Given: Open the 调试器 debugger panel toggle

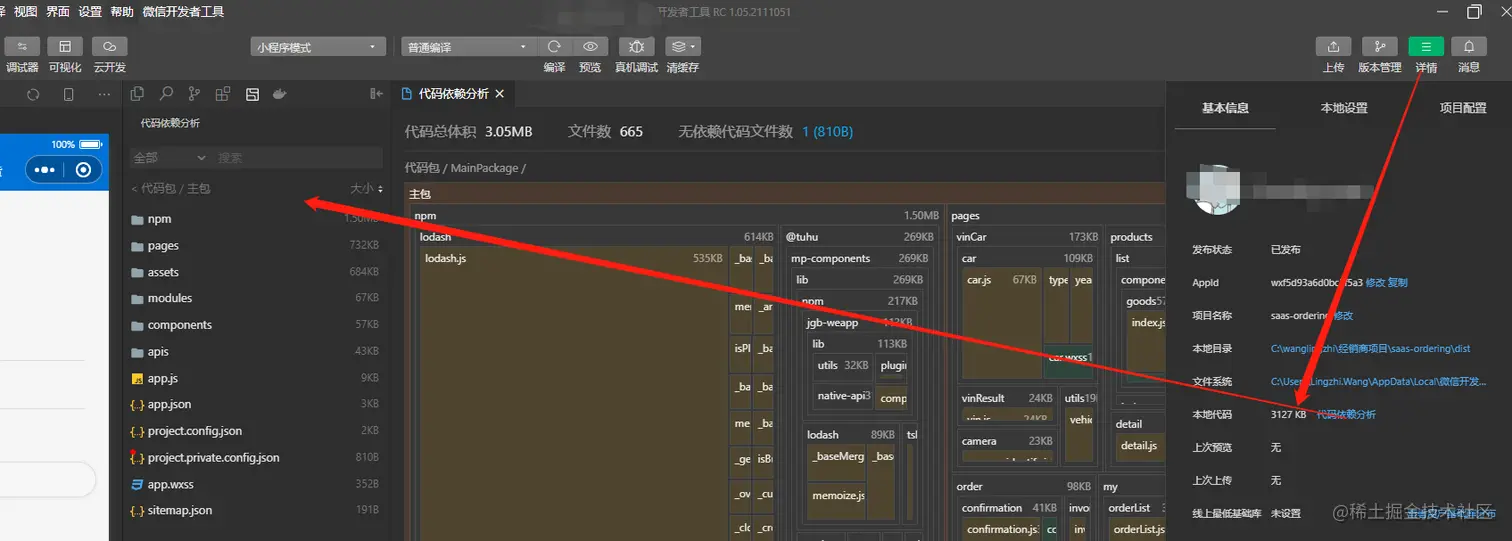Looking at the screenshot, I should [21, 47].
